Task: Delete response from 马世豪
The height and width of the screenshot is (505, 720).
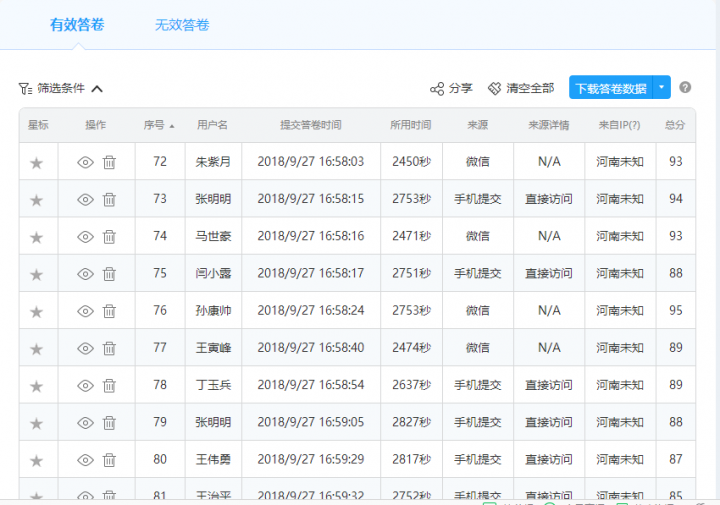Action: (x=109, y=237)
